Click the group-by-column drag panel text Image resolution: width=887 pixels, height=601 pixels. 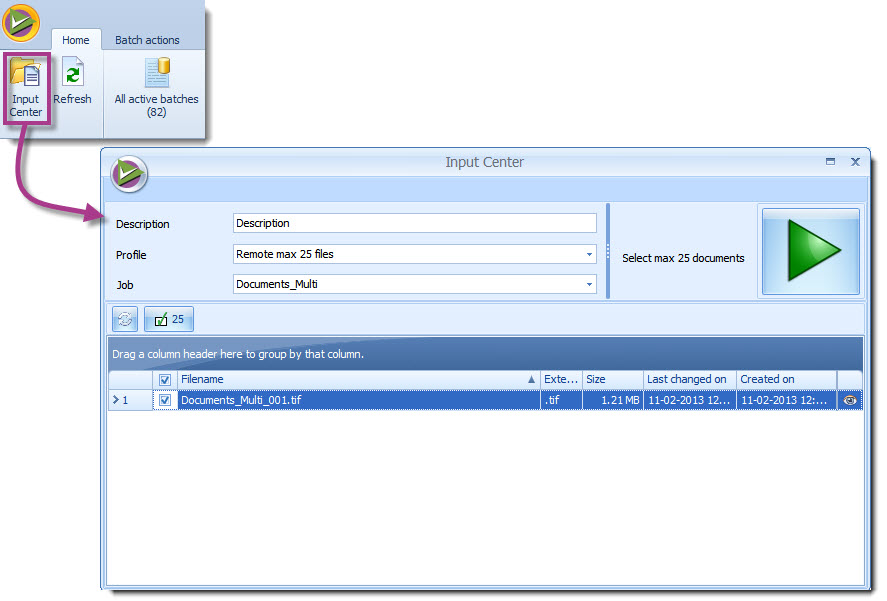(238, 354)
